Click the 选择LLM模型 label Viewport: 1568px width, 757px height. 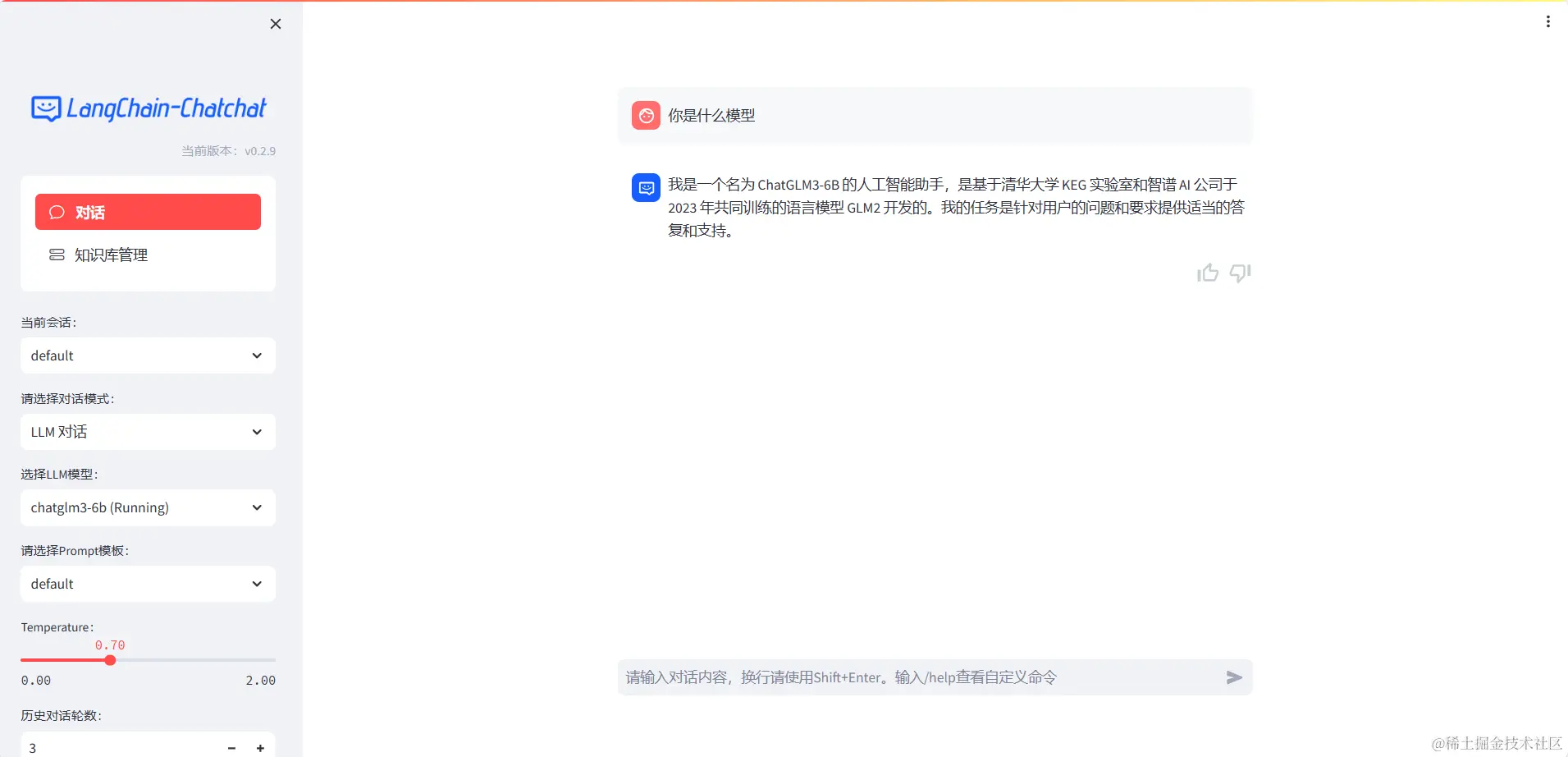(x=59, y=475)
